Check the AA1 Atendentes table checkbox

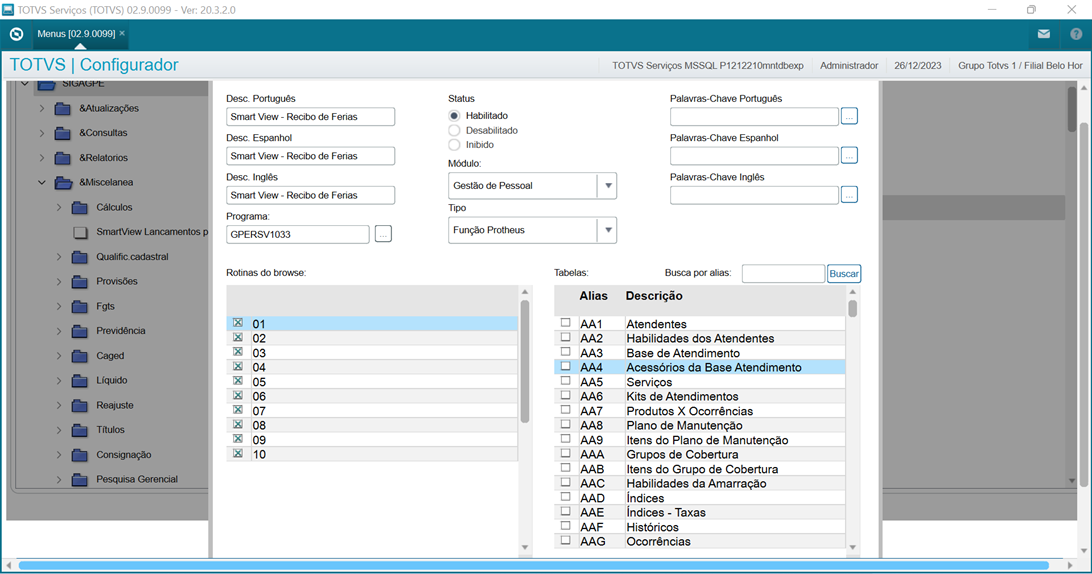click(566, 323)
